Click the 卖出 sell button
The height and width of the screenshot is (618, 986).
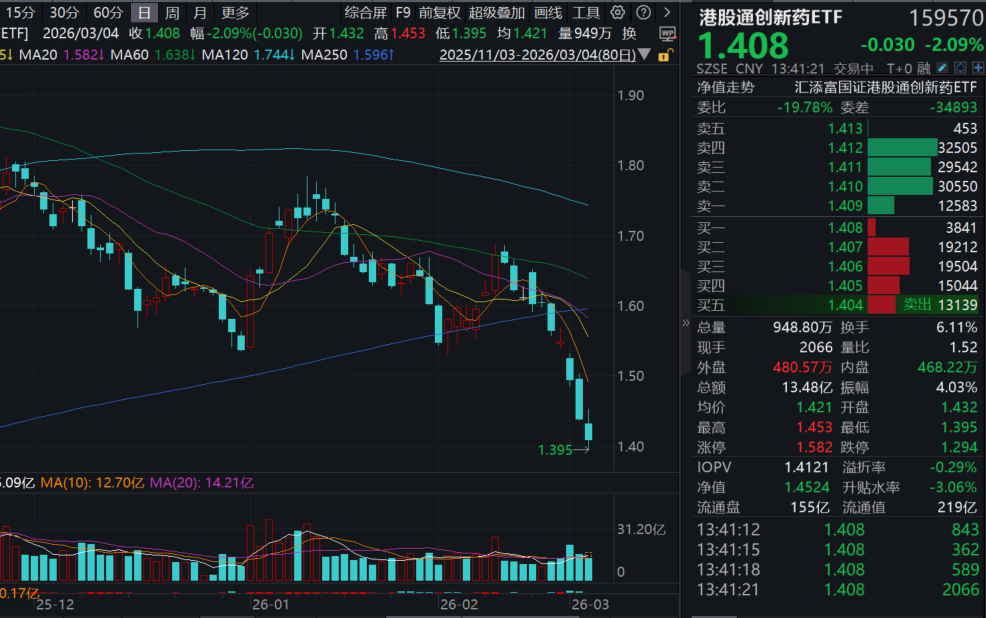click(x=916, y=305)
